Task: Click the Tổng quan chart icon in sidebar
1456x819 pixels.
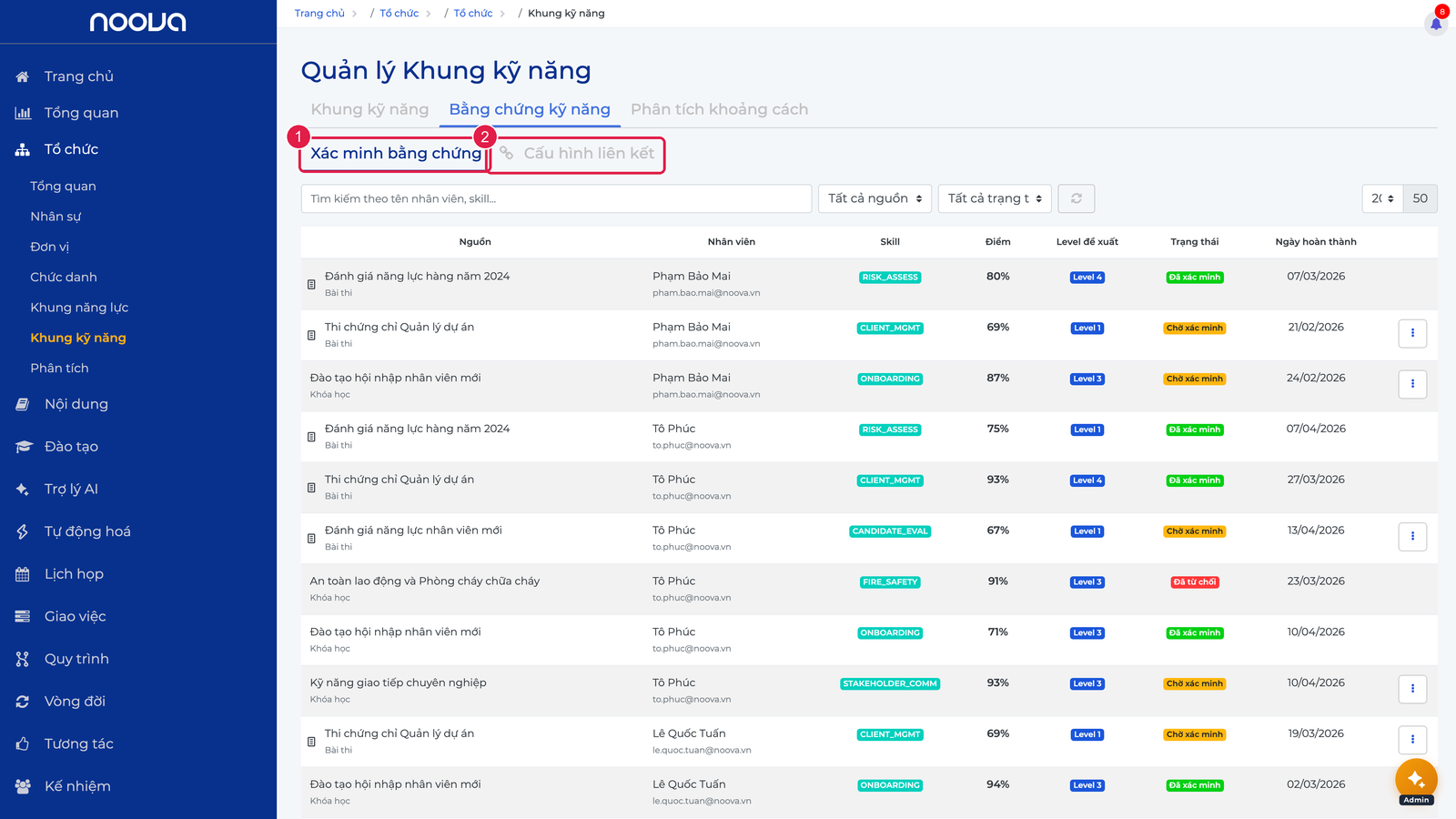Action: click(23, 113)
